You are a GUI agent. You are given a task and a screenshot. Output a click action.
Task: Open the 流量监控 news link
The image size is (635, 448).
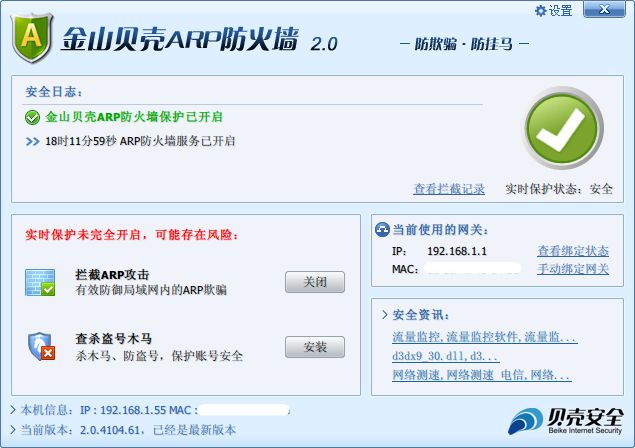(x=484, y=337)
